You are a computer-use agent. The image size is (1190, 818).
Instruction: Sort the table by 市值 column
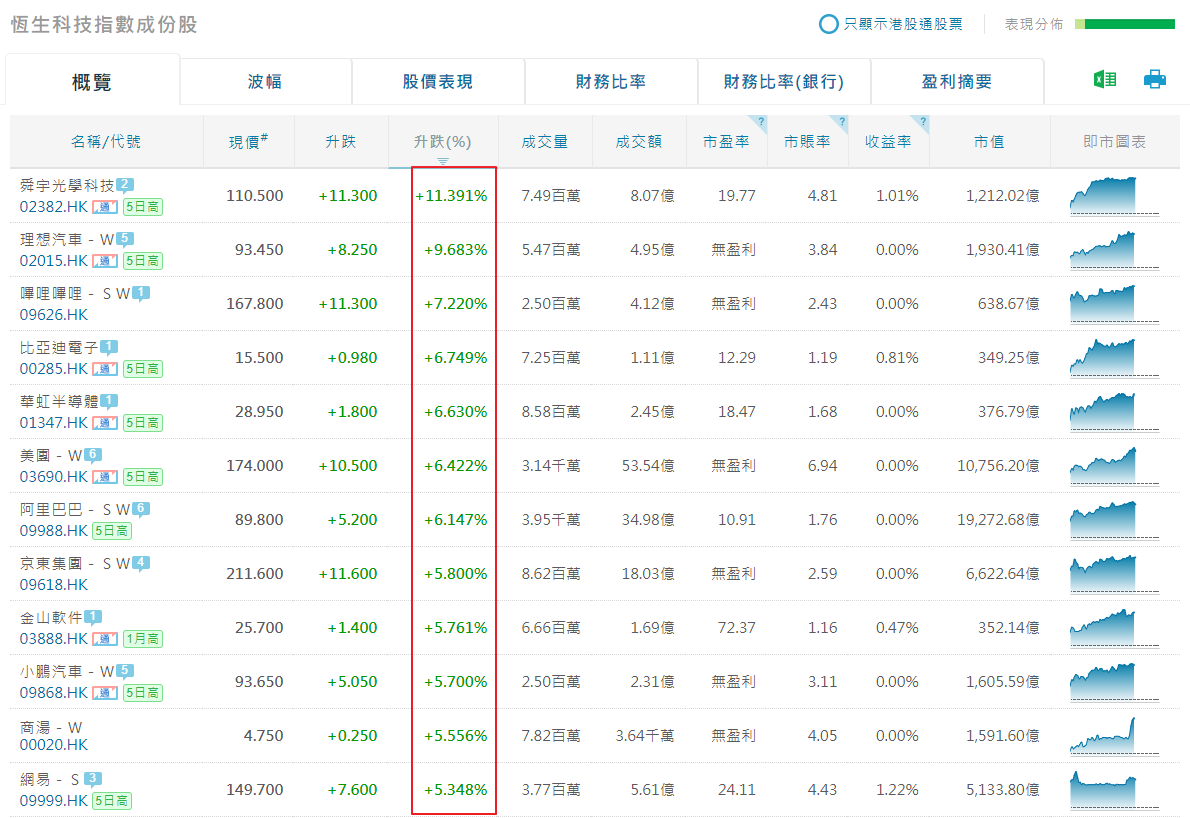click(989, 142)
